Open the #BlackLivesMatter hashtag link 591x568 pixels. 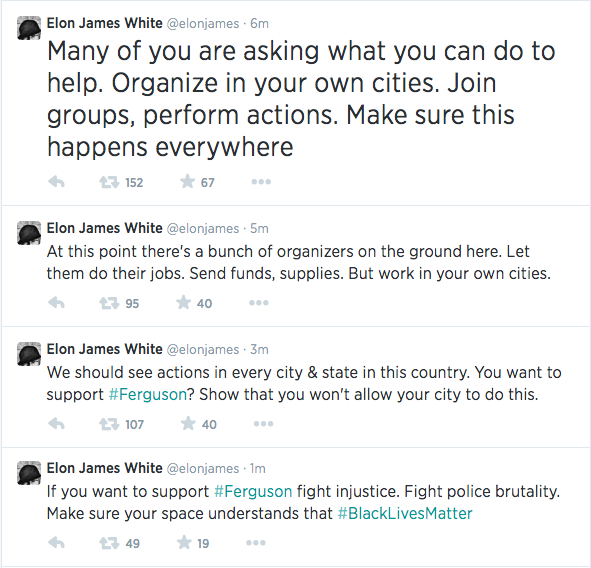[x=405, y=514]
